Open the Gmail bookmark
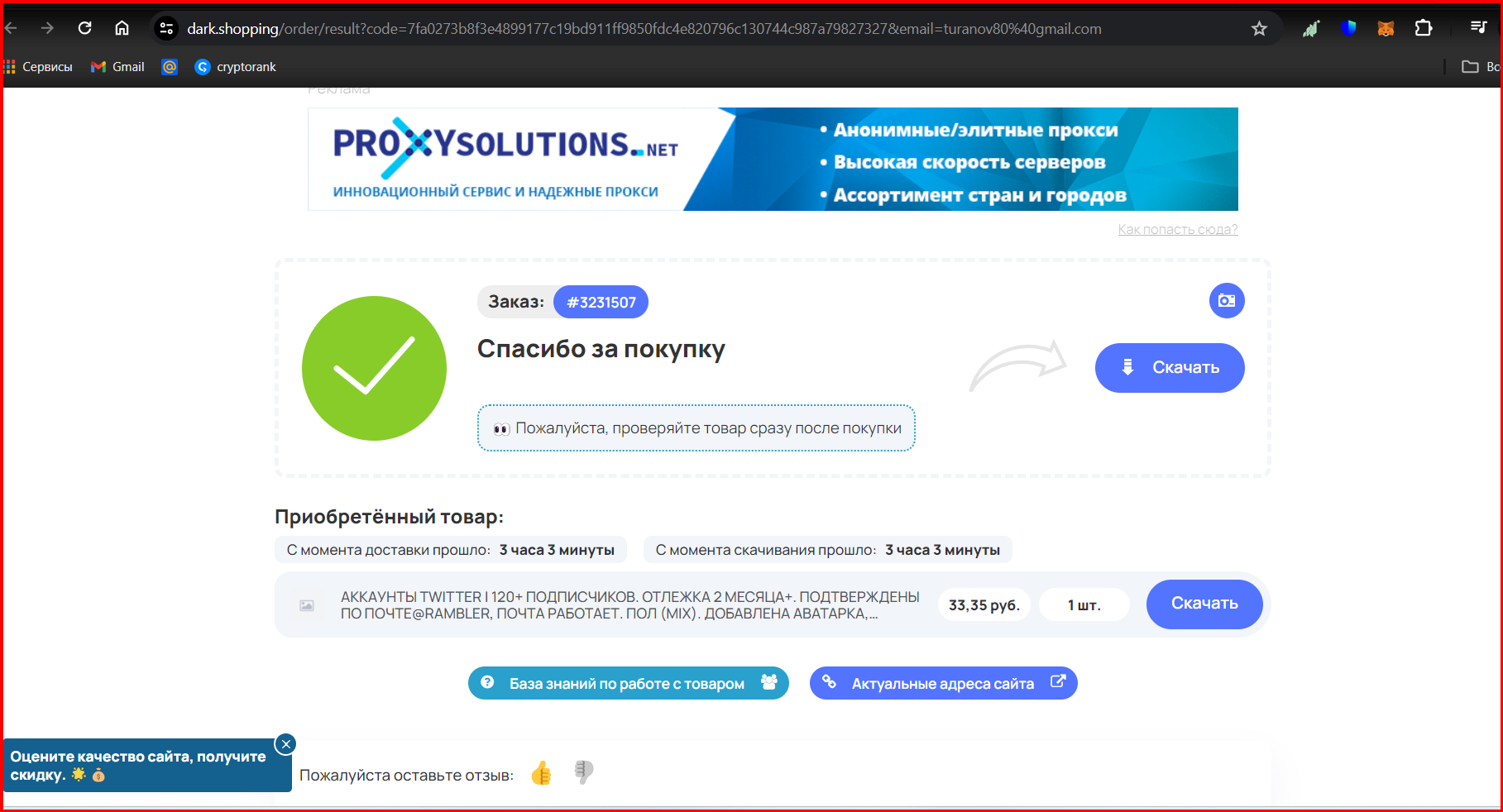The width and height of the screenshot is (1503, 812). [x=117, y=67]
